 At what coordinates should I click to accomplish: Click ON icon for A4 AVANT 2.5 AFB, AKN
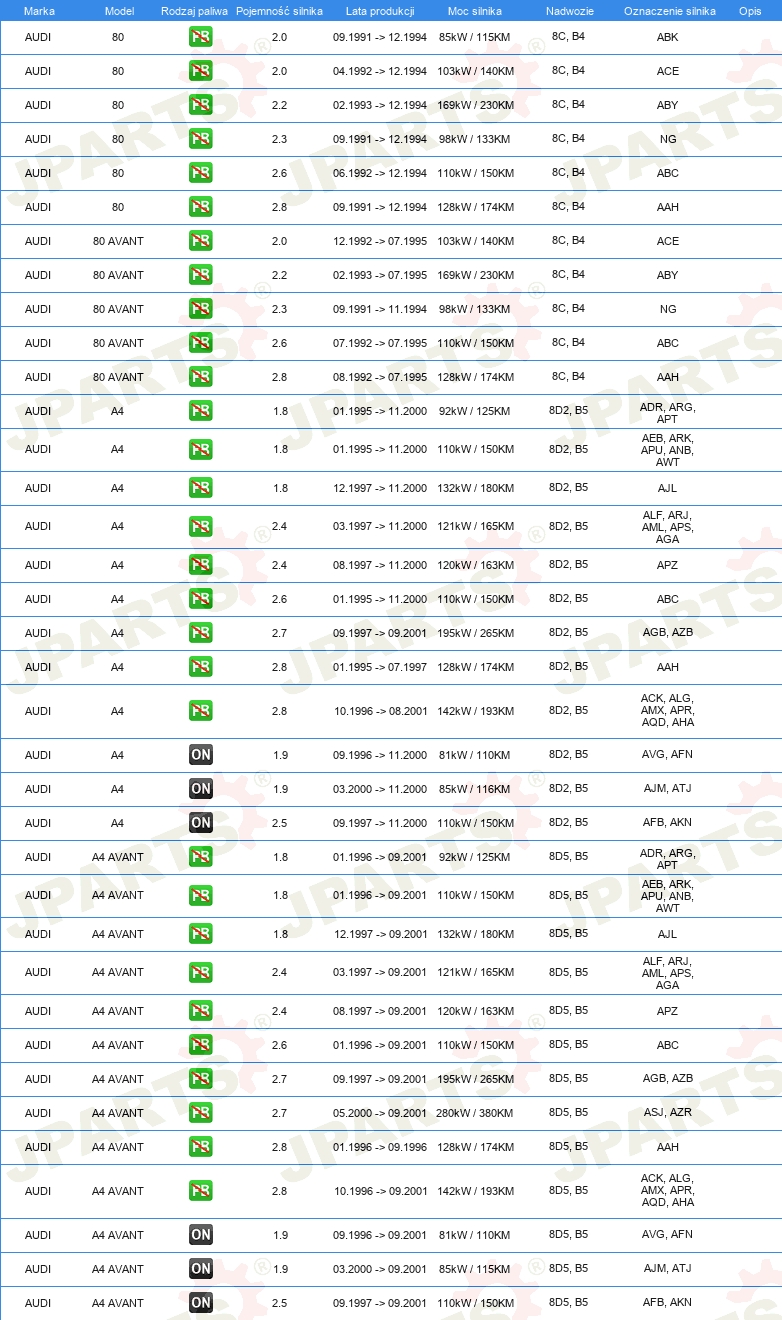201,1303
